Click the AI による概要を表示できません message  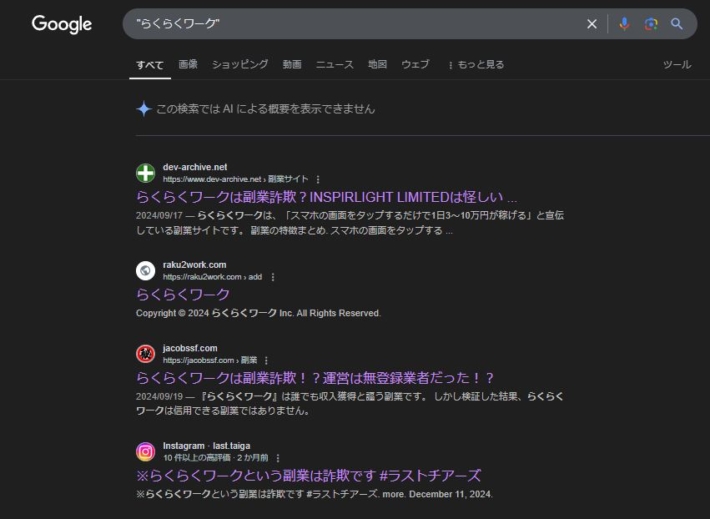click(266, 109)
